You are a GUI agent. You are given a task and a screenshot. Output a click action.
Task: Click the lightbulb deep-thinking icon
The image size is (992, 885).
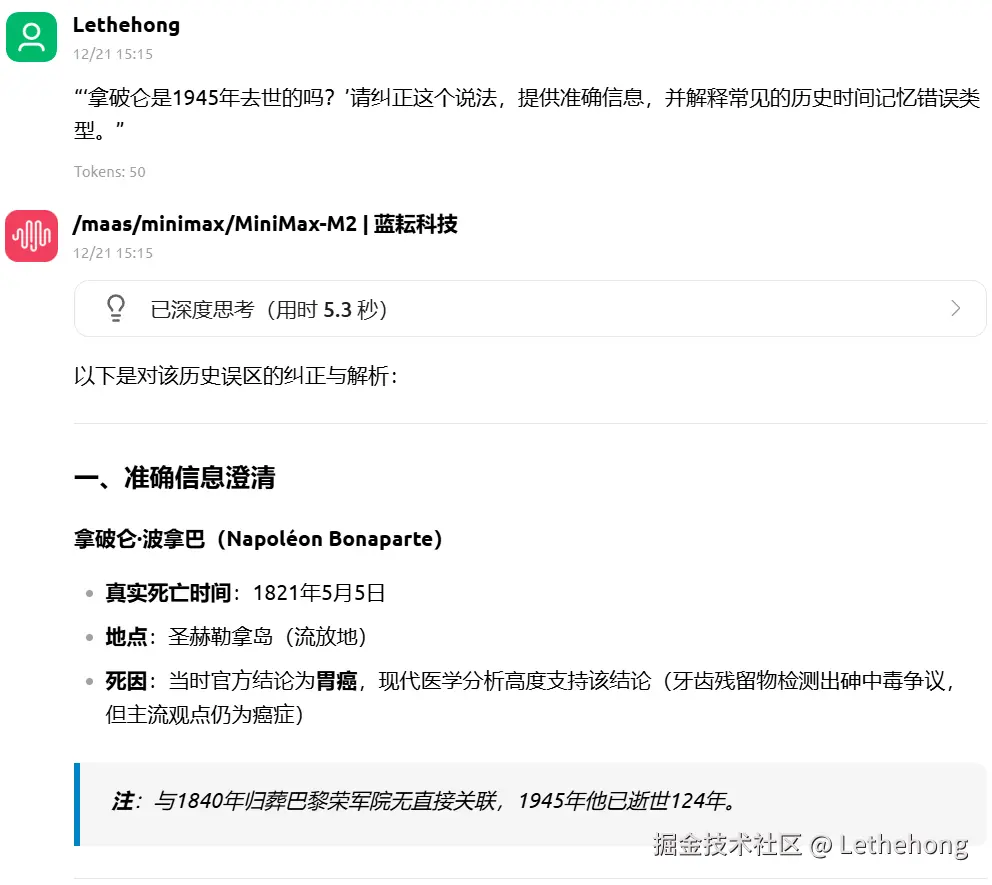coord(116,309)
